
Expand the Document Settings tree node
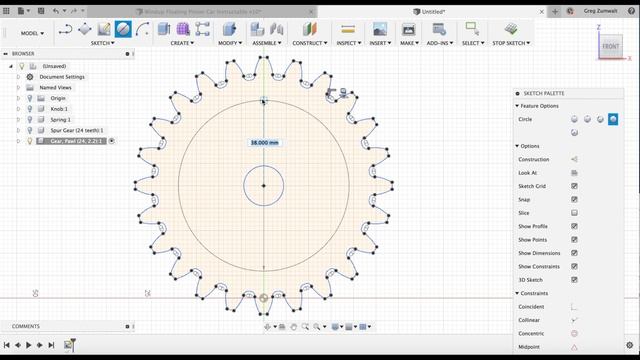18,77
